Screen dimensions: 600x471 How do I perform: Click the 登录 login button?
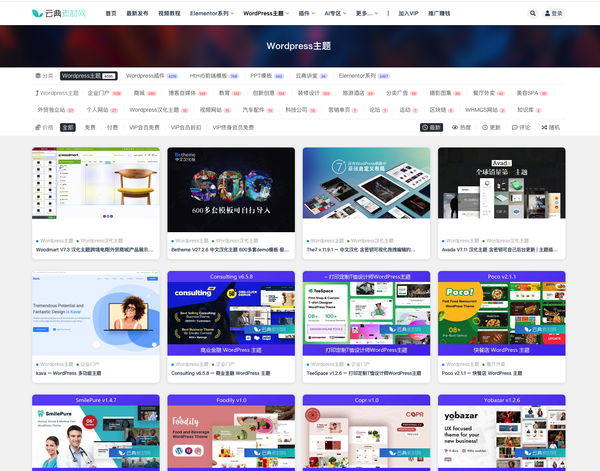click(x=554, y=13)
